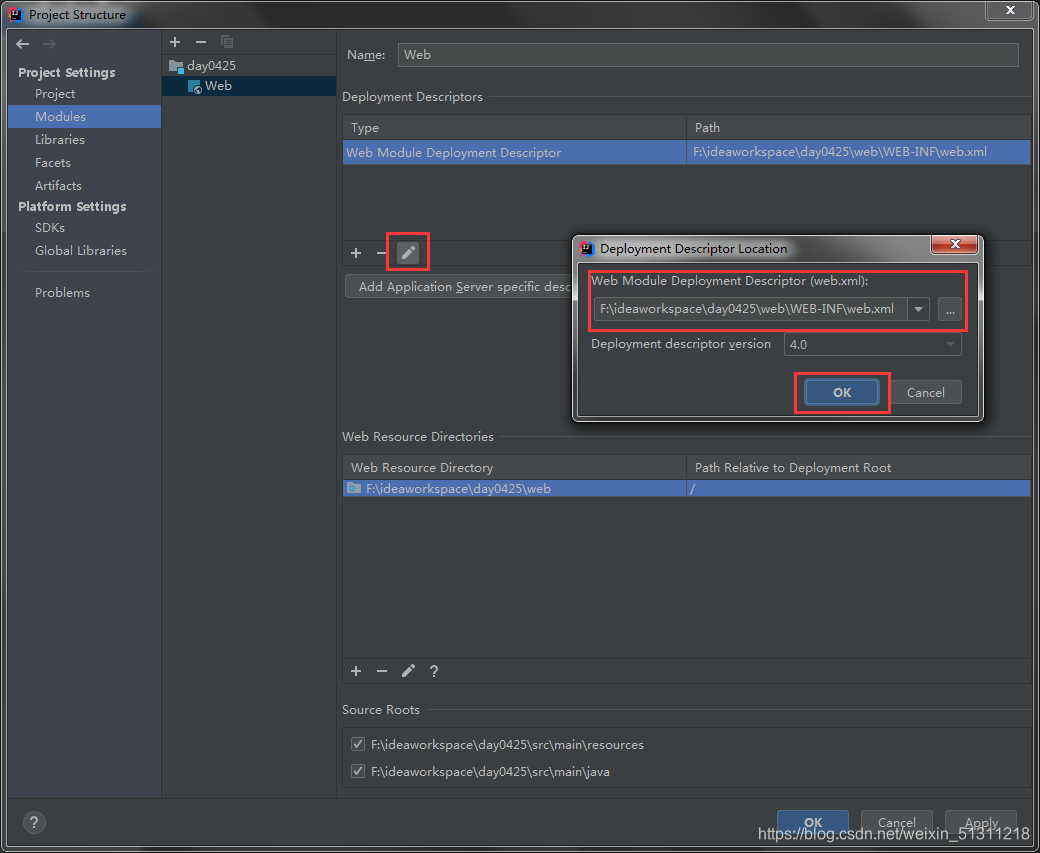Click Add Application Server specific descriptor button
Image resolution: width=1040 pixels, height=853 pixels.
tap(458, 287)
